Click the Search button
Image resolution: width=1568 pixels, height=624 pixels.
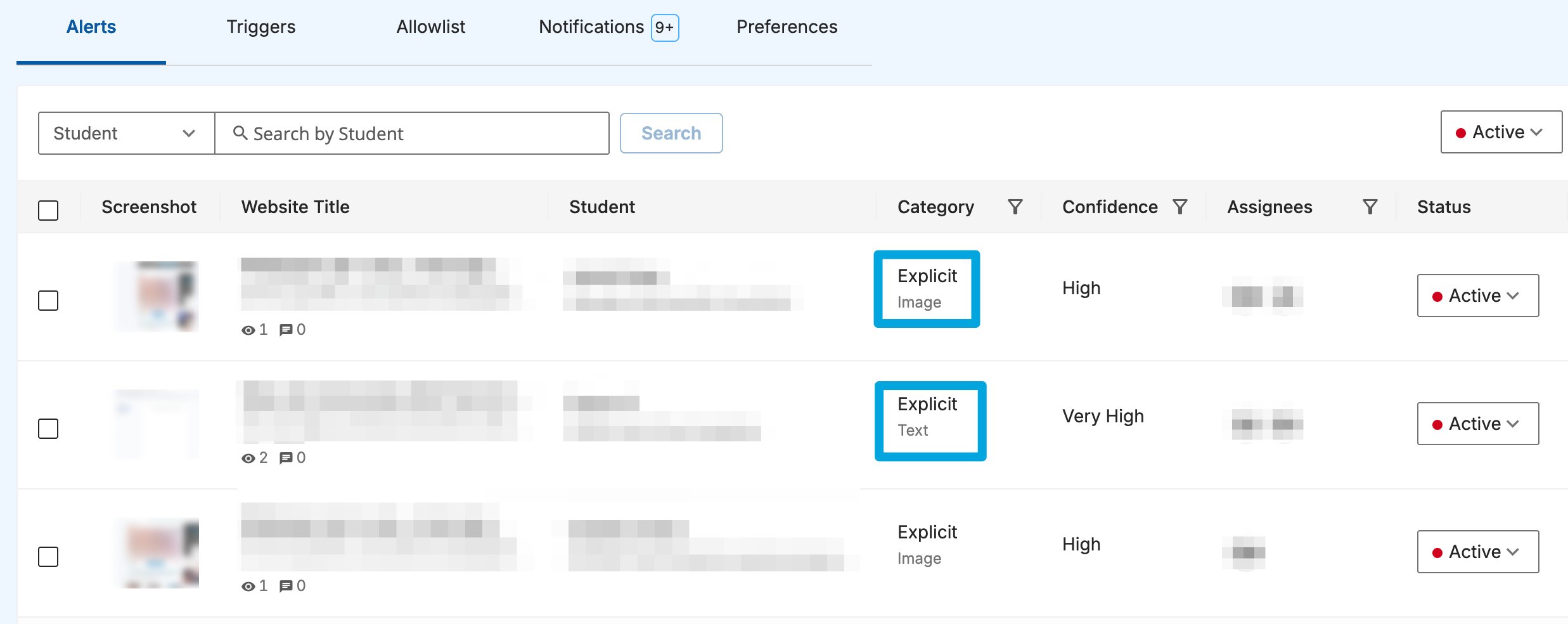pyautogui.click(x=671, y=133)
